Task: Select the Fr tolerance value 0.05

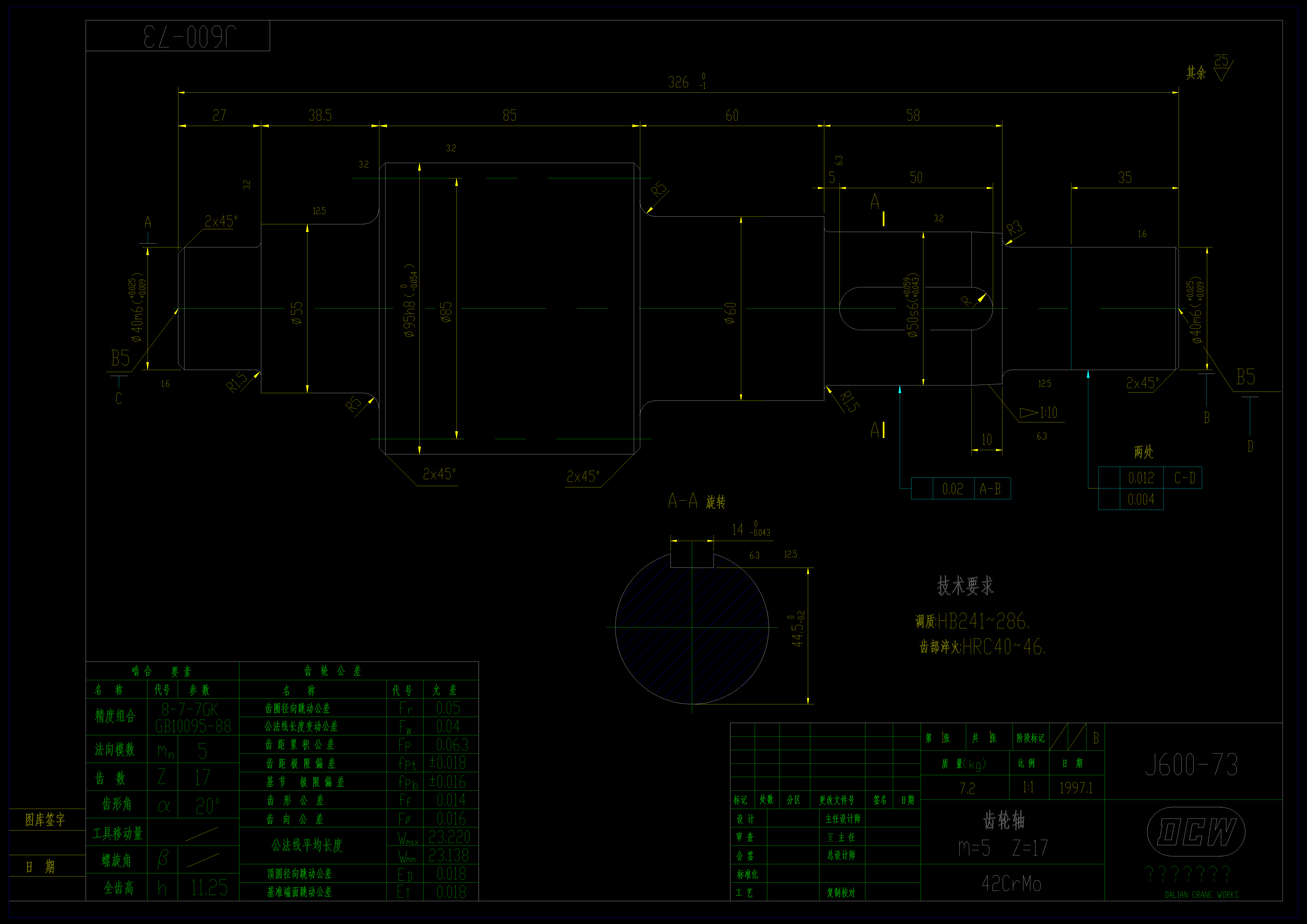Action: tap(448, 708)
